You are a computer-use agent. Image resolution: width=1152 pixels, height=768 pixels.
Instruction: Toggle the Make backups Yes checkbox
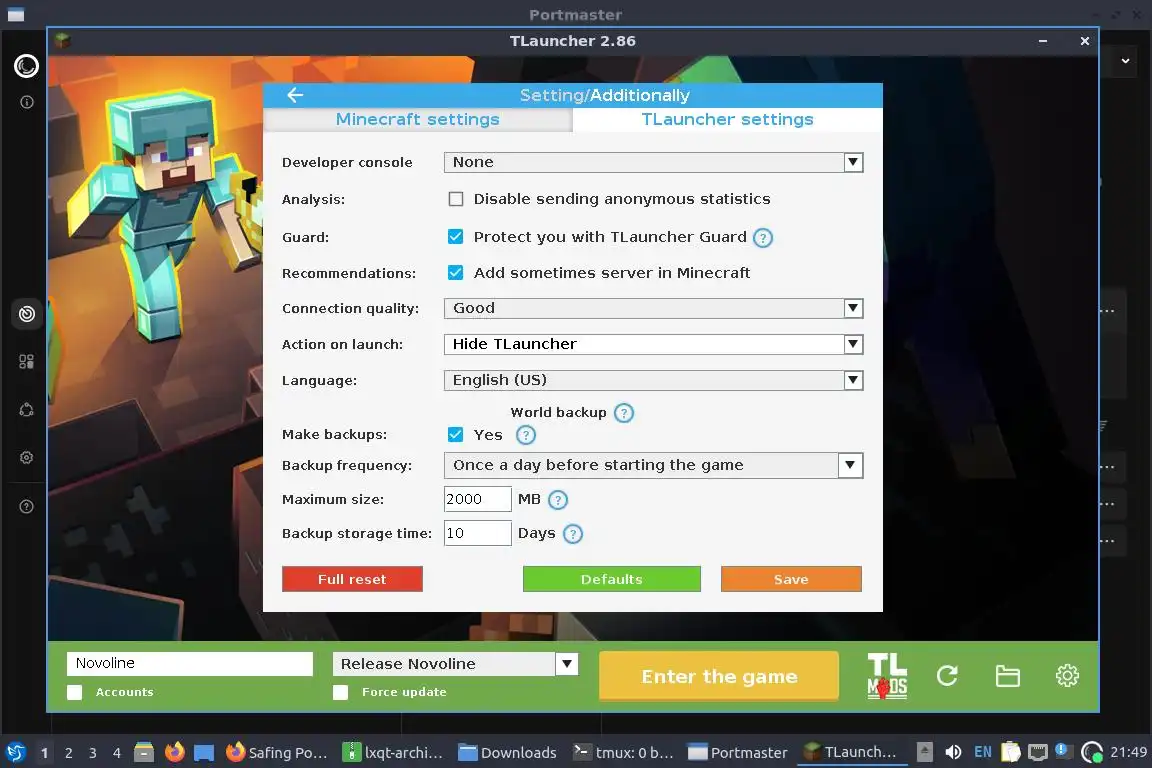click(456, 434)
